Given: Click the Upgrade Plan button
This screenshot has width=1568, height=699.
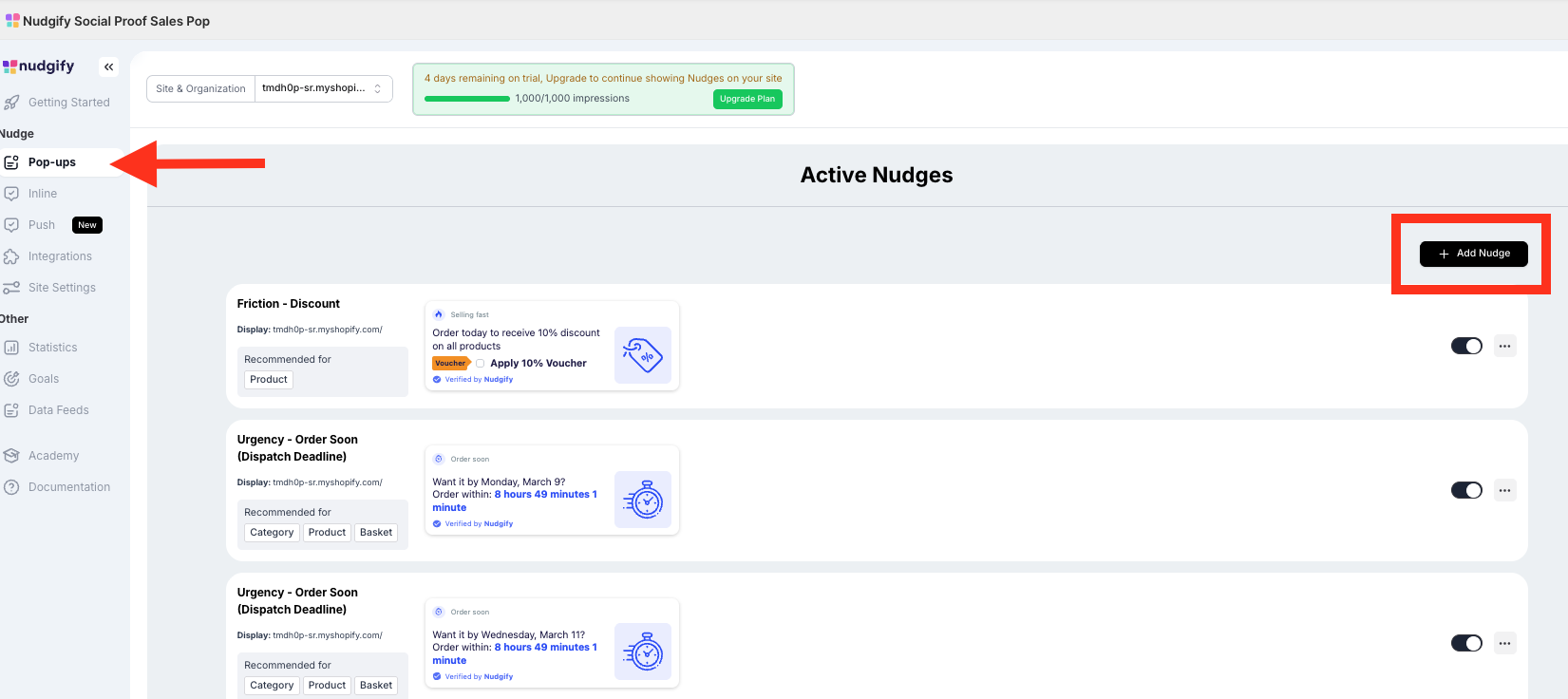Looking at the screenshot, I should [x=747, y=99].
